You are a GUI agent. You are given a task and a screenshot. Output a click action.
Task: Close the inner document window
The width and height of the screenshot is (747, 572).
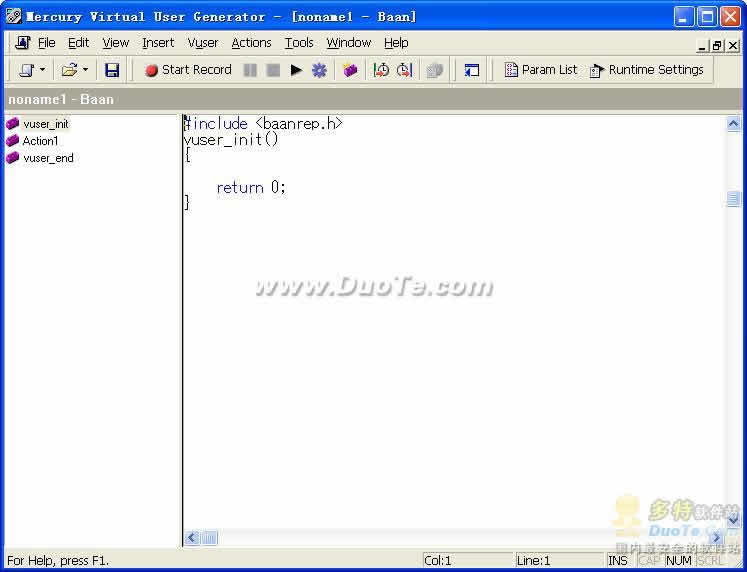tap(733, 46)
